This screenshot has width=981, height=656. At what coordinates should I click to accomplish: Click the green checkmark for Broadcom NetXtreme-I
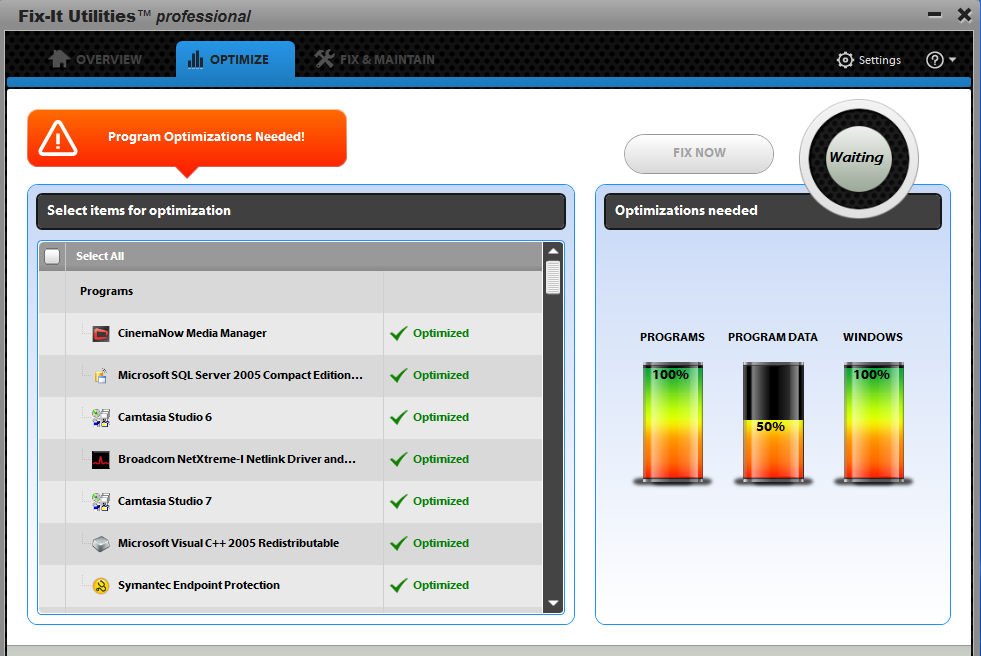399,459
